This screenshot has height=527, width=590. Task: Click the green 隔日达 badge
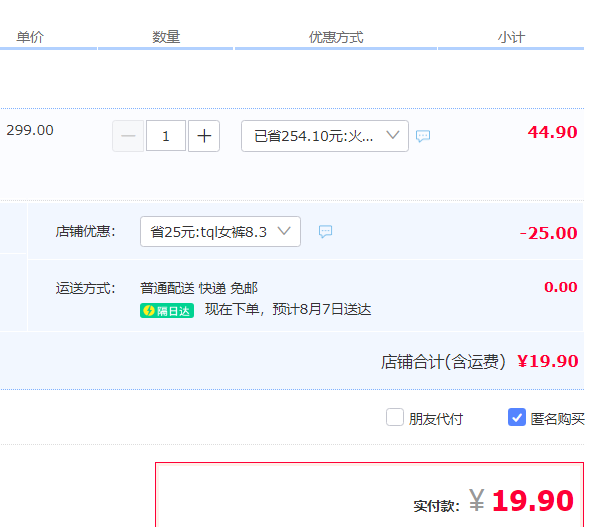pyautogui.click(x=167, y=311)
